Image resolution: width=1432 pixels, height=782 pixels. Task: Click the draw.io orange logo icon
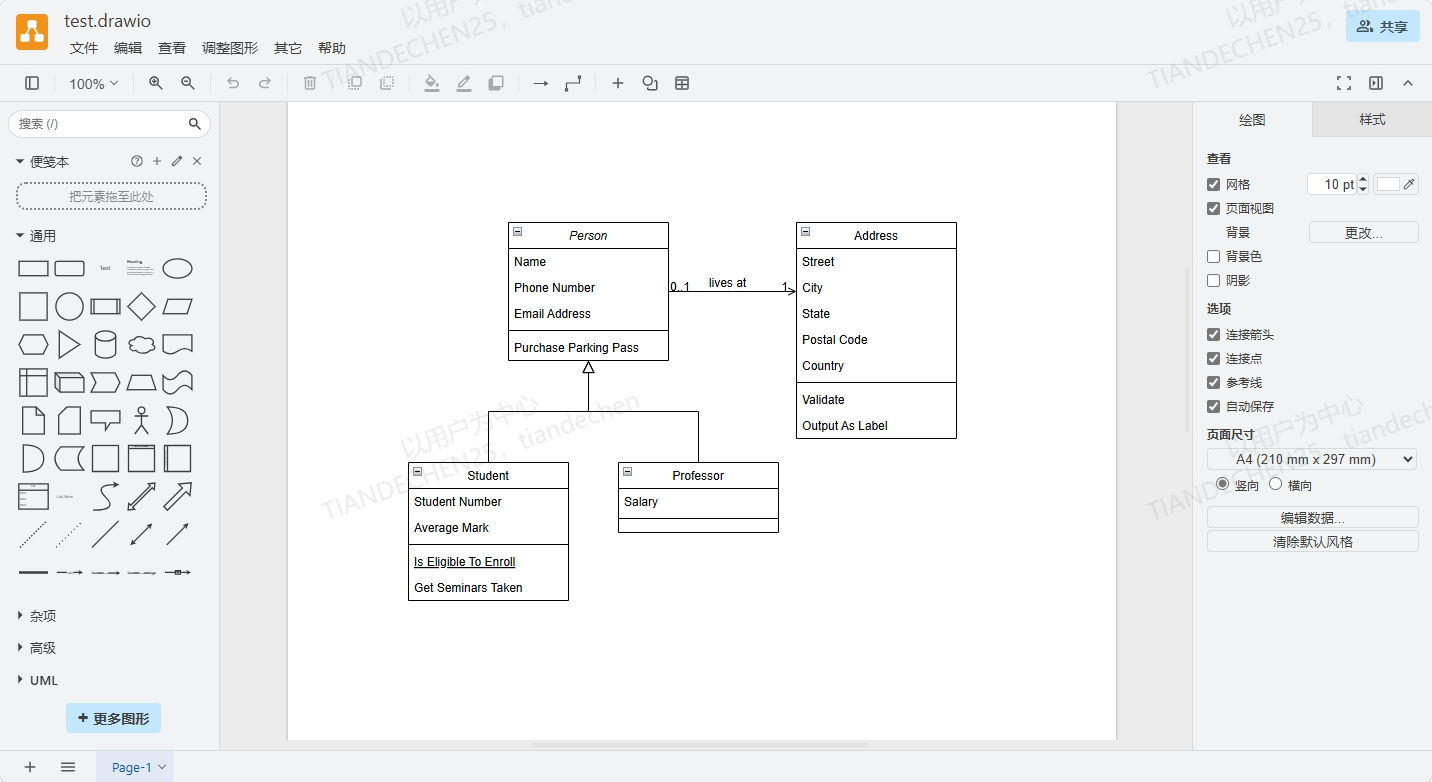[x=32, y=33]
